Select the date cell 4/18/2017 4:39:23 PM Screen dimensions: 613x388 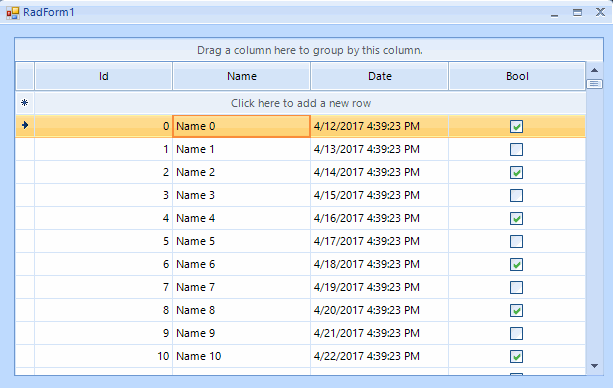point(380,264)
